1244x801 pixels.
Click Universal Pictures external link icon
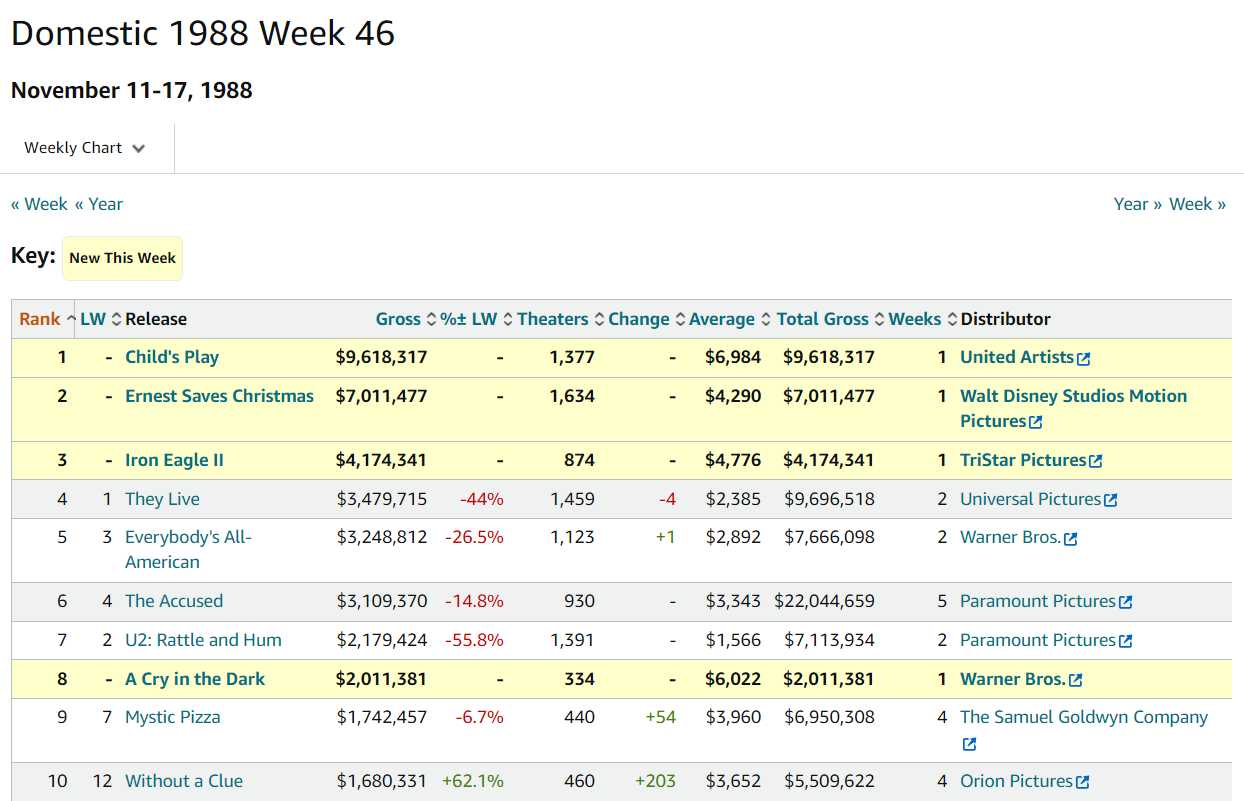click(1111, 501)
